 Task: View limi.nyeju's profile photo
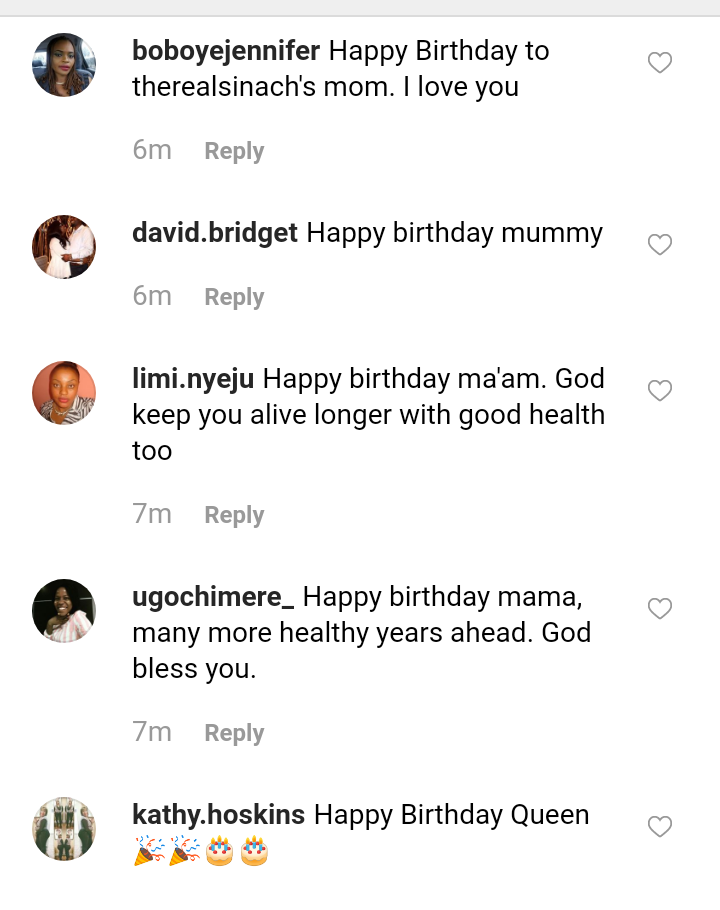click(64, 393)
